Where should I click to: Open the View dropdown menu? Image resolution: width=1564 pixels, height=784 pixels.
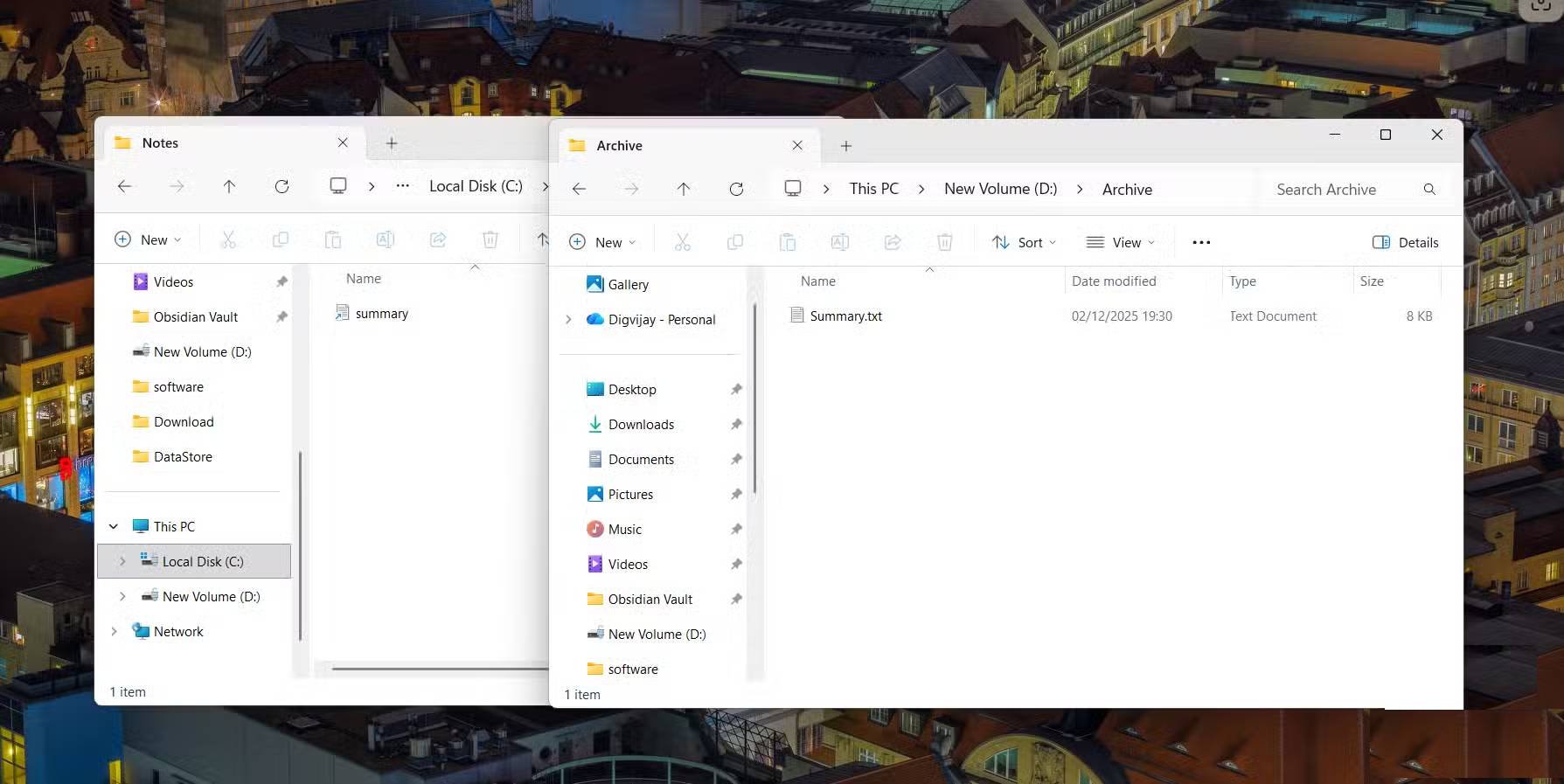tap(1120, 242)
